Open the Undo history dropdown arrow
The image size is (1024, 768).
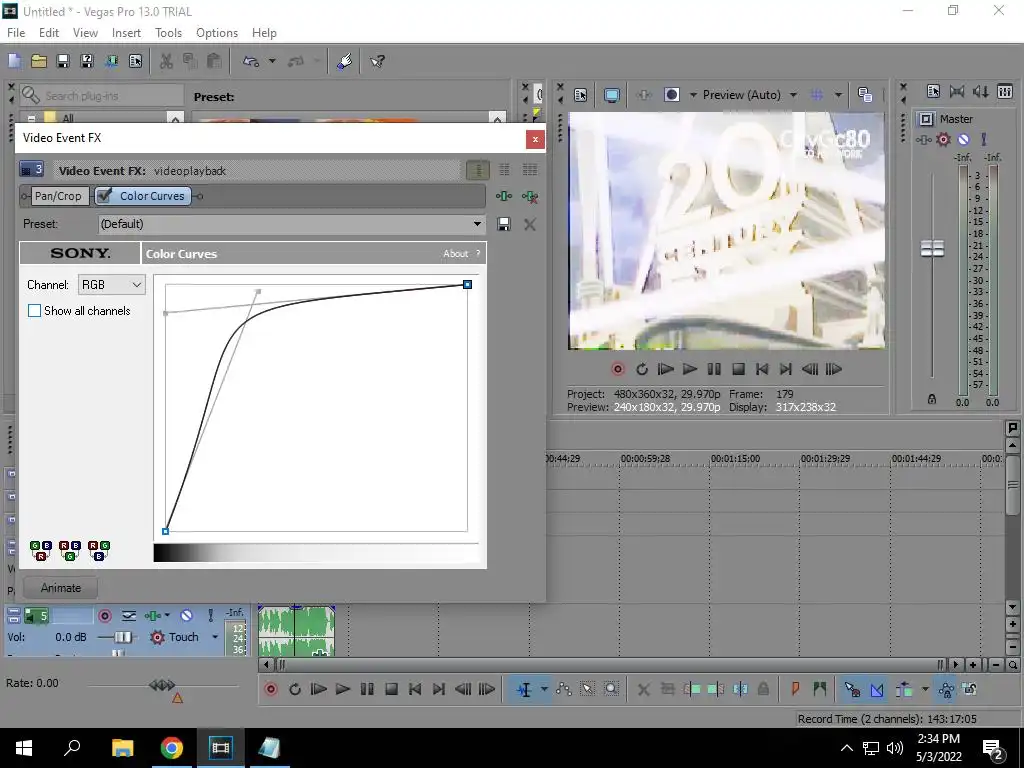pos(272,61)
